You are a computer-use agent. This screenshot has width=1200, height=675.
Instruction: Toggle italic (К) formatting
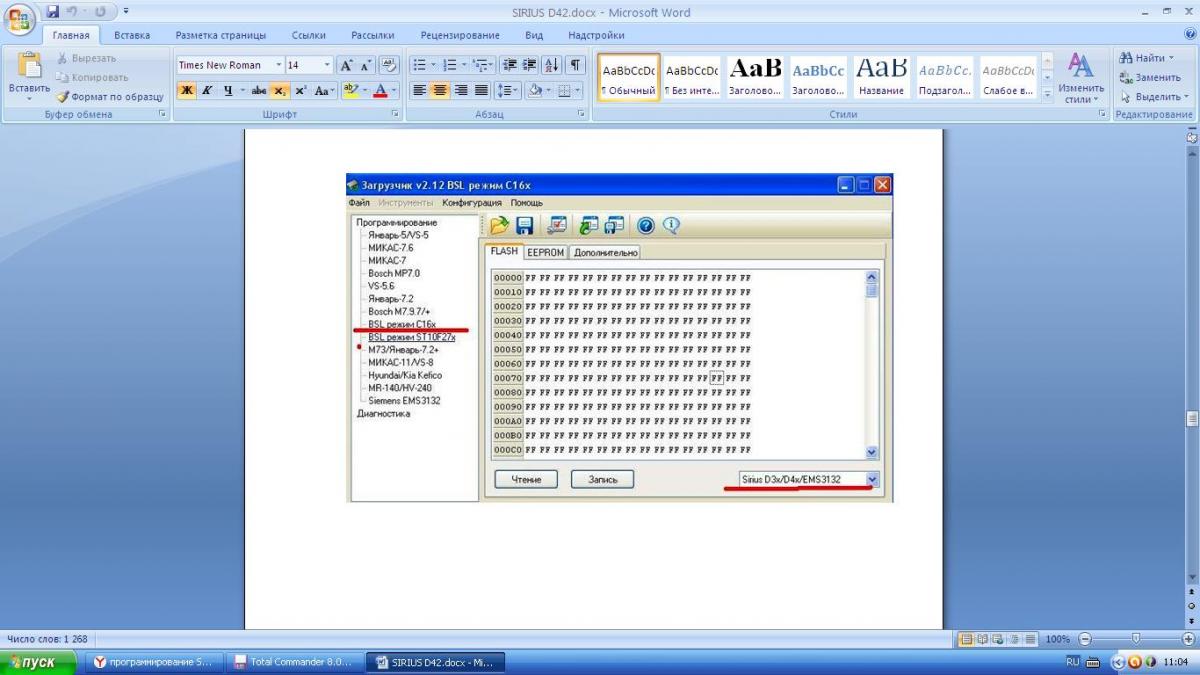pos(207,91)
